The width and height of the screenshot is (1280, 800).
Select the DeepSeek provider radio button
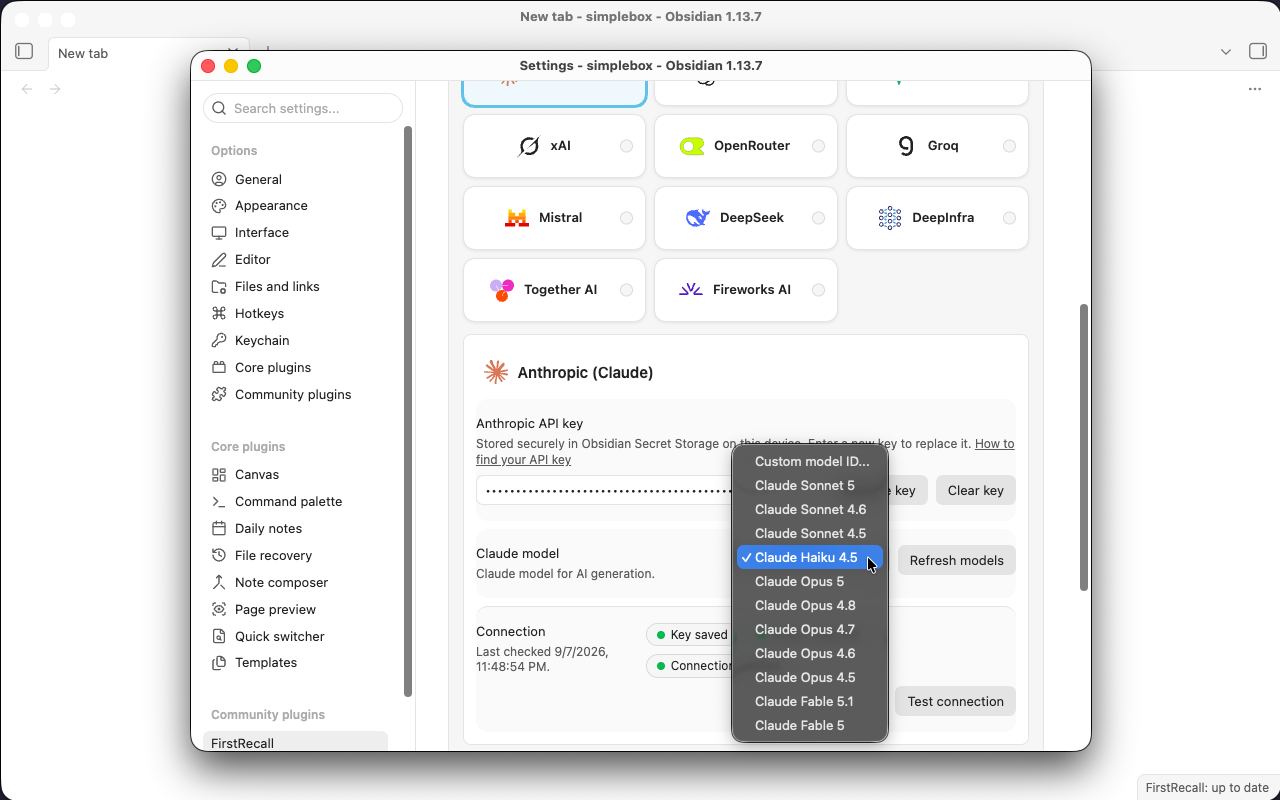click(x=818, y=218)
